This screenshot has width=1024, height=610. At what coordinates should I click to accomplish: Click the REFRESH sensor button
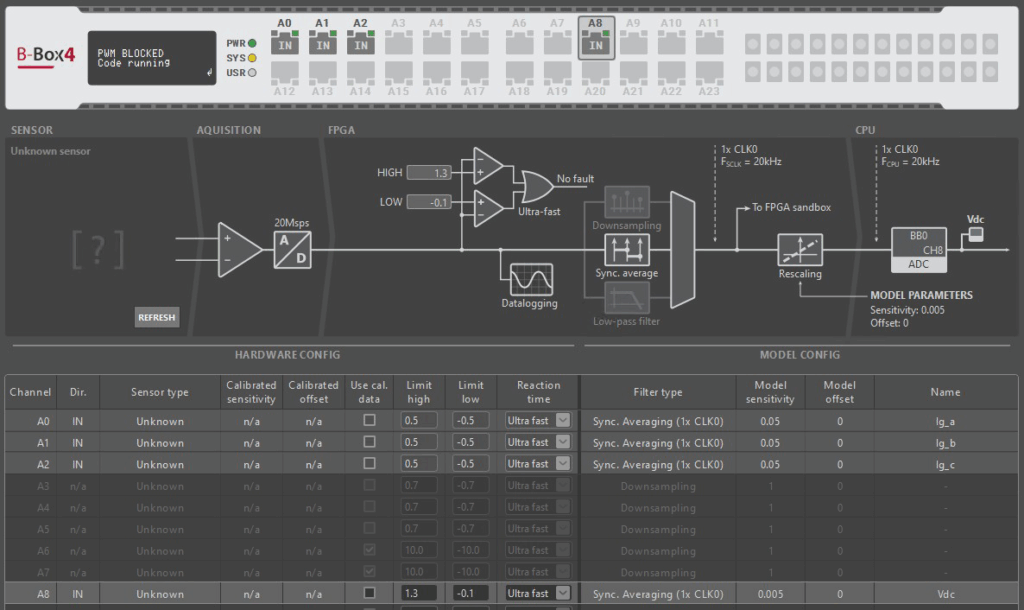click(156, 318)
